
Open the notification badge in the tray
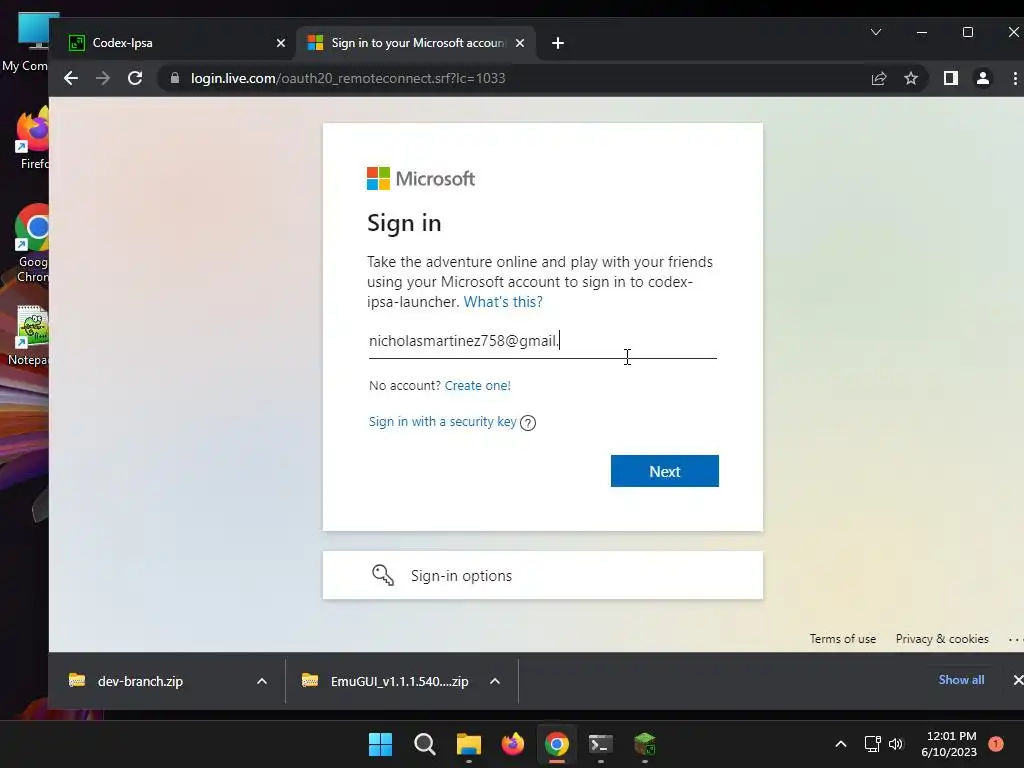click(x=996, y=744)
